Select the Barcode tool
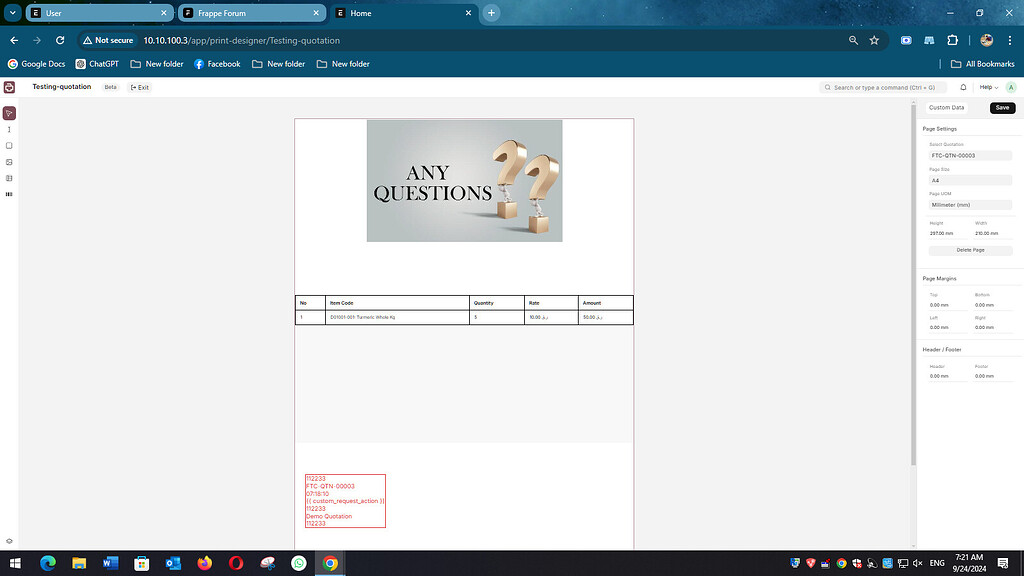The height and width of the screenshot is (576, 1024). [9, 194]
